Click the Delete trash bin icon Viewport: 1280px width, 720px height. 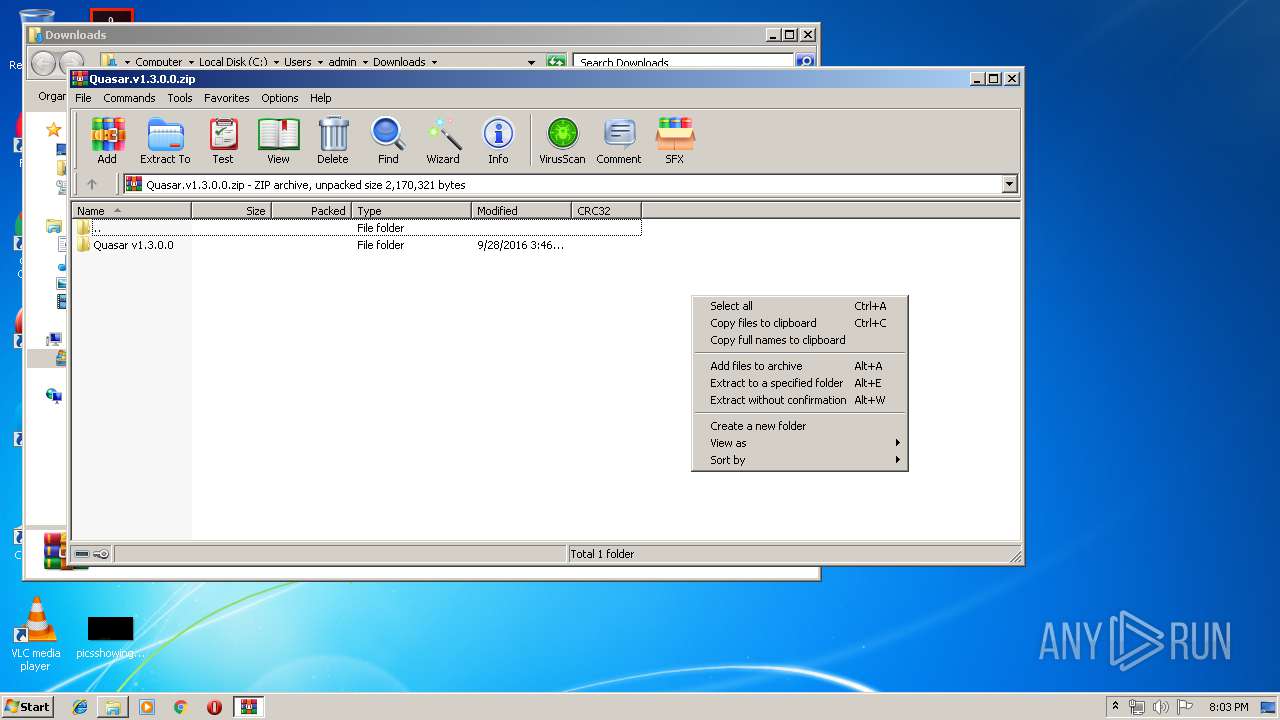click(333, 141)
